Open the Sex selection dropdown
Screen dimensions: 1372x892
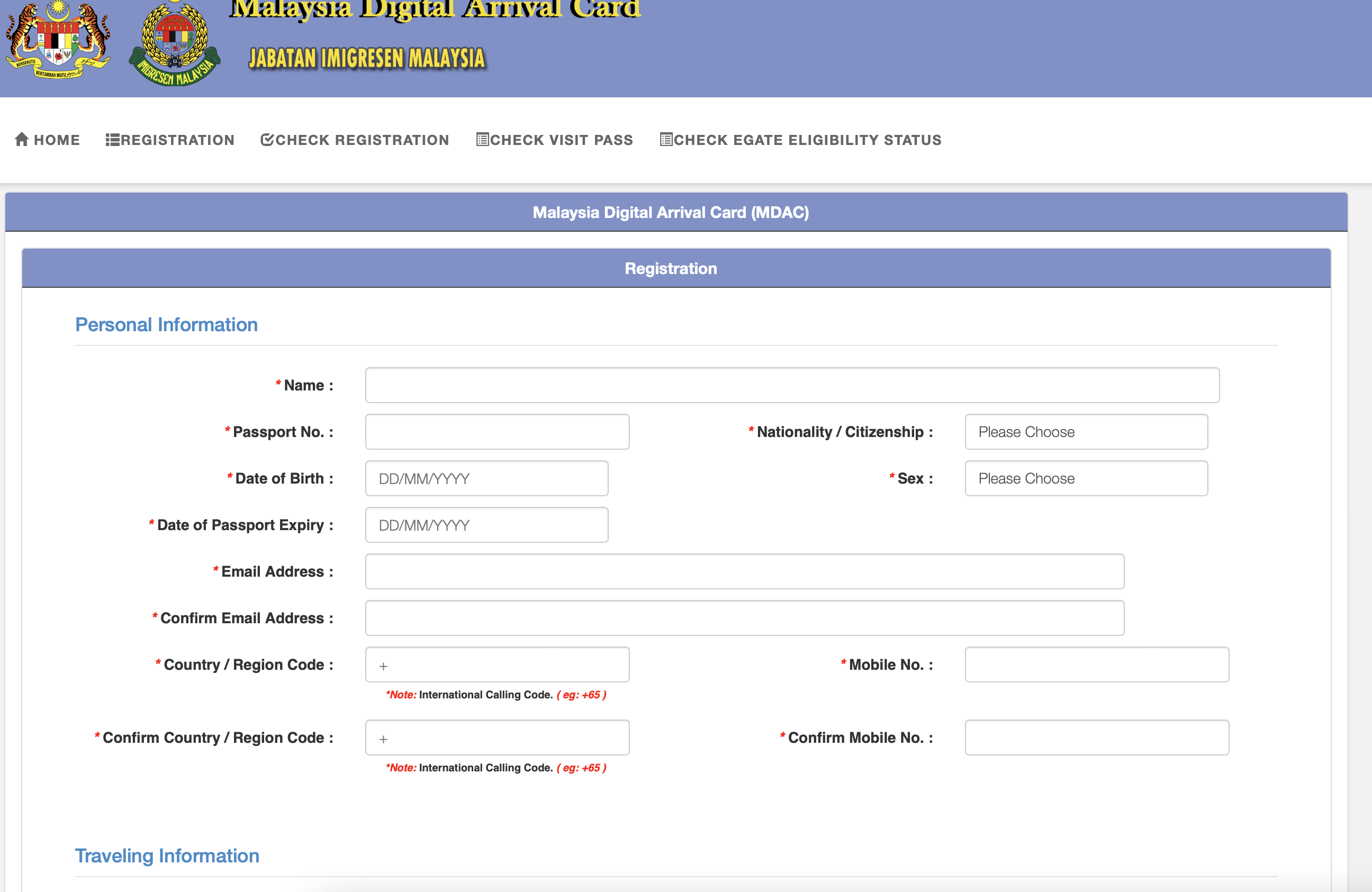pyautogui.click(x=1086, y=478)
